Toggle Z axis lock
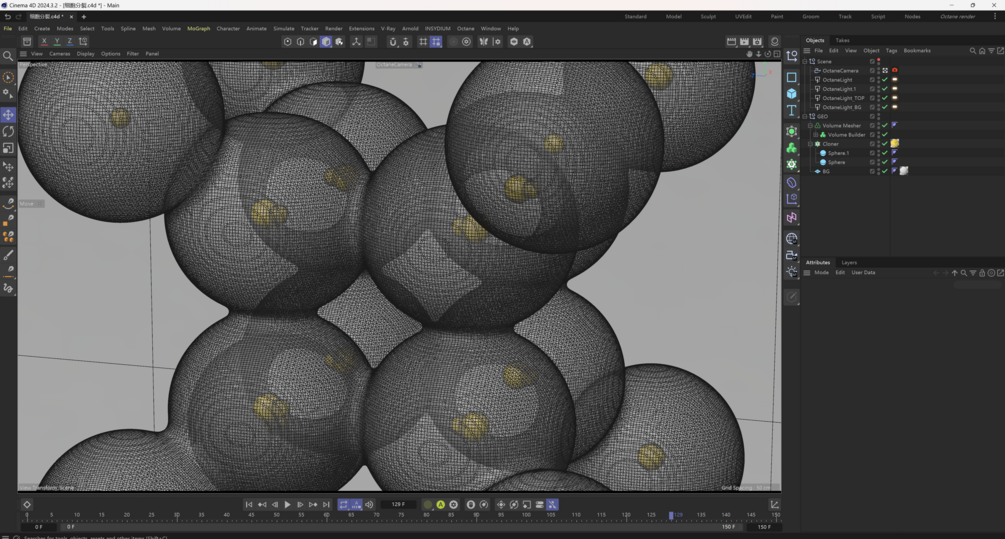This screenshot has width=1005, height=539. click(x=70, y=42)
